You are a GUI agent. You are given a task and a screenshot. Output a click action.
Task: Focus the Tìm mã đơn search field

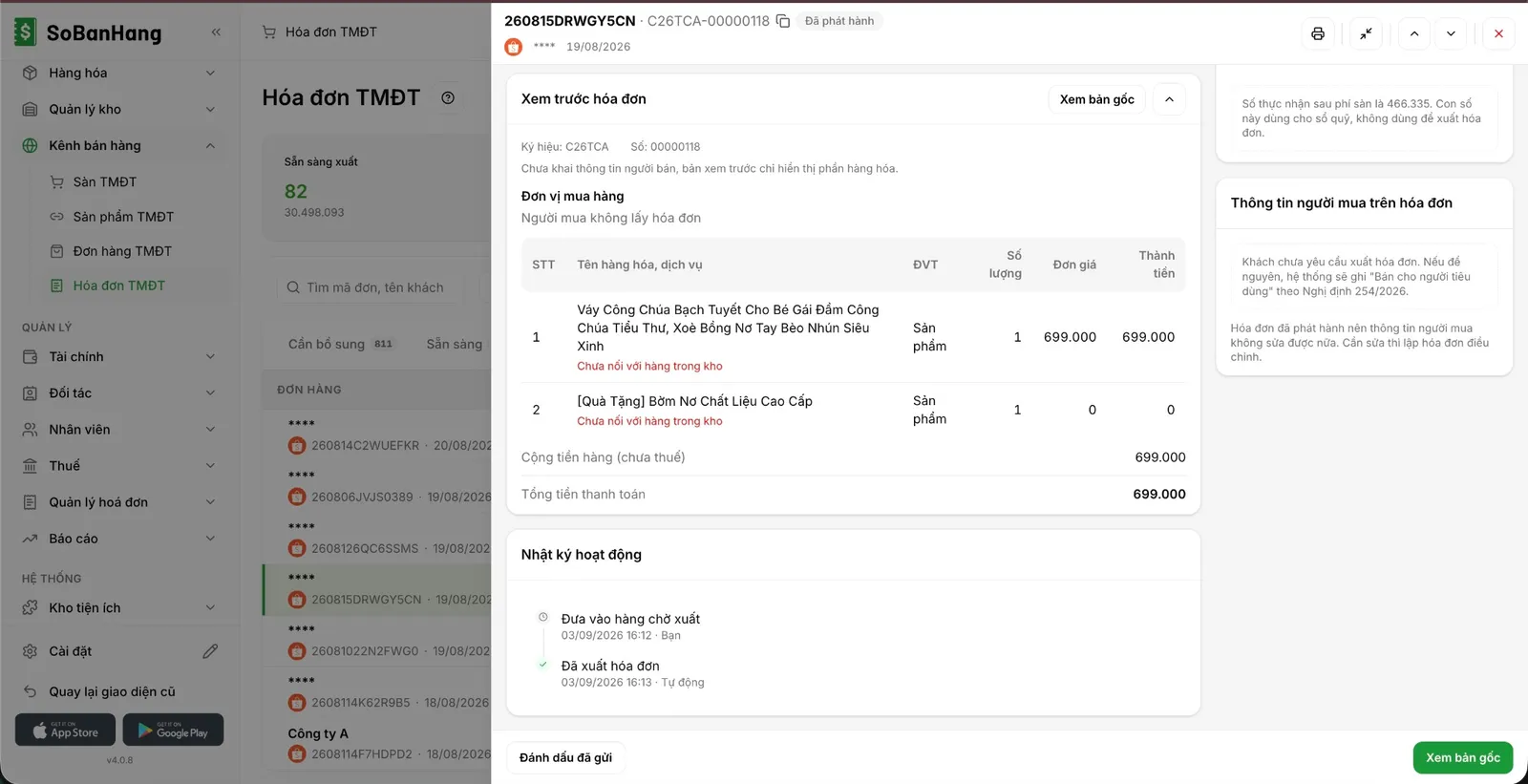coord(372,287)
